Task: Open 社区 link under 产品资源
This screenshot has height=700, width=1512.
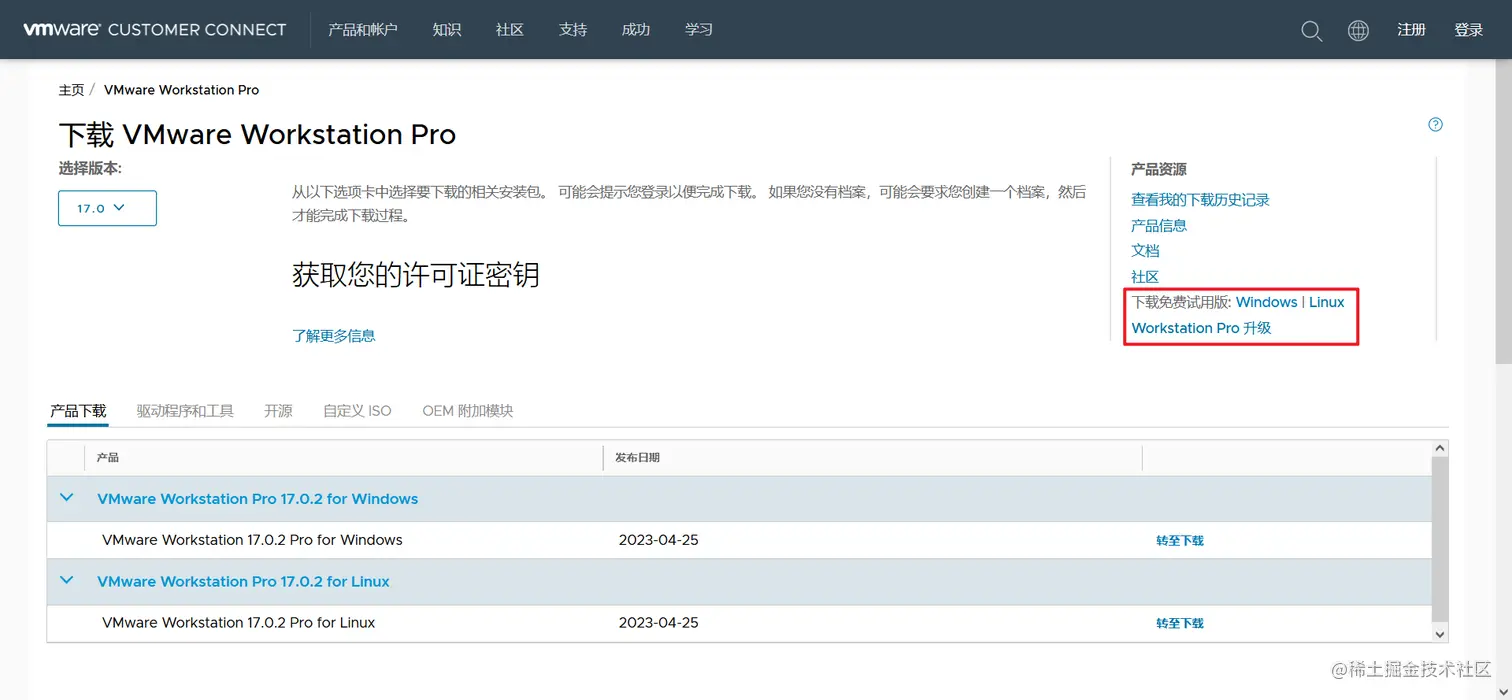Action: (x=1145, y=277)
